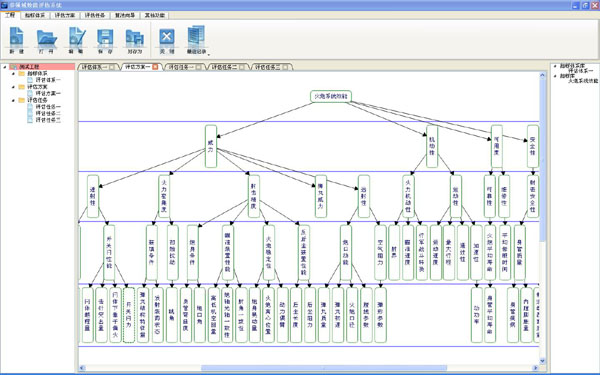Collapse the 指标体系库 node in right panel
The image size is (600, 375).
555,66
